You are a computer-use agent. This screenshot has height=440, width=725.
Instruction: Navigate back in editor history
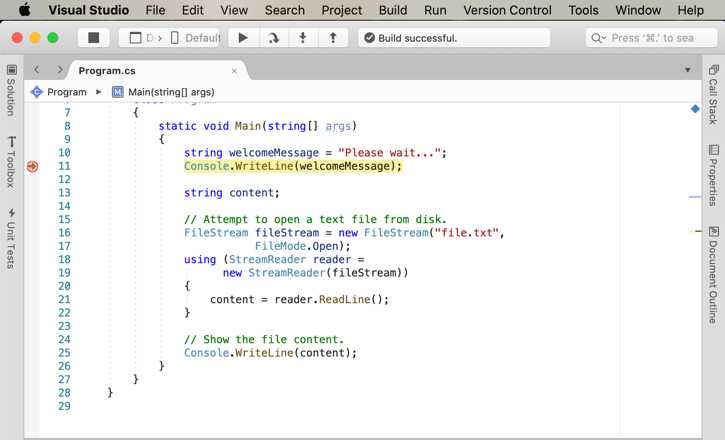point(37,70)
